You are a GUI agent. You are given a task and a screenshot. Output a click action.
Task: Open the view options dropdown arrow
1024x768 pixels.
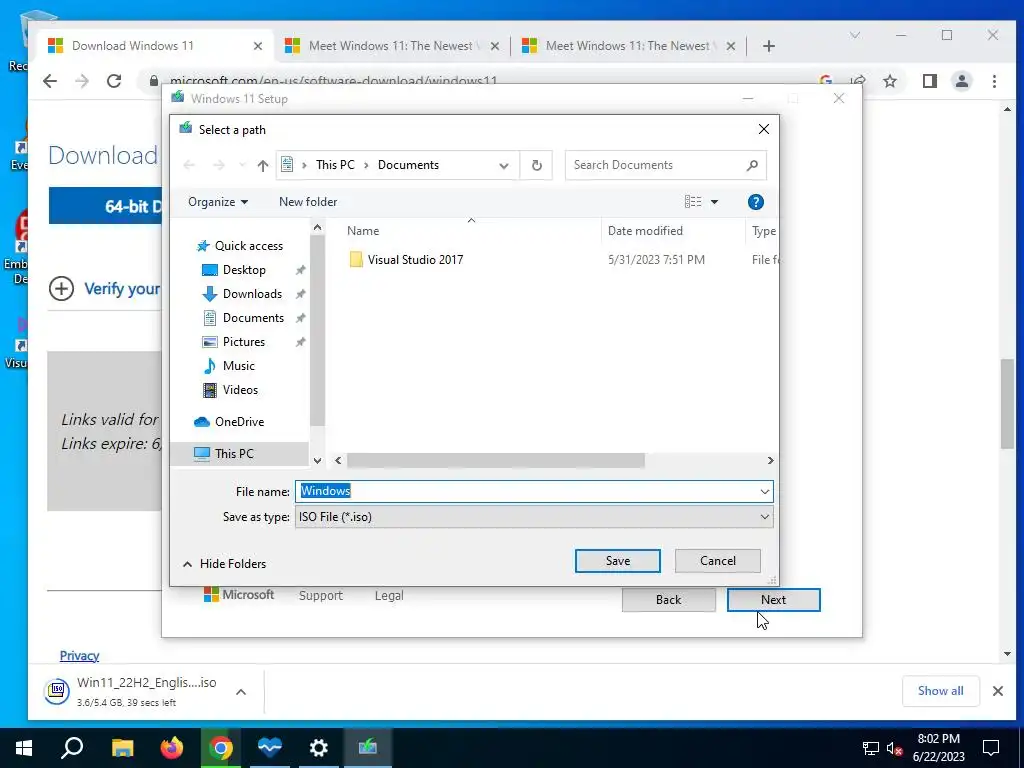click(x=714, y=202)
